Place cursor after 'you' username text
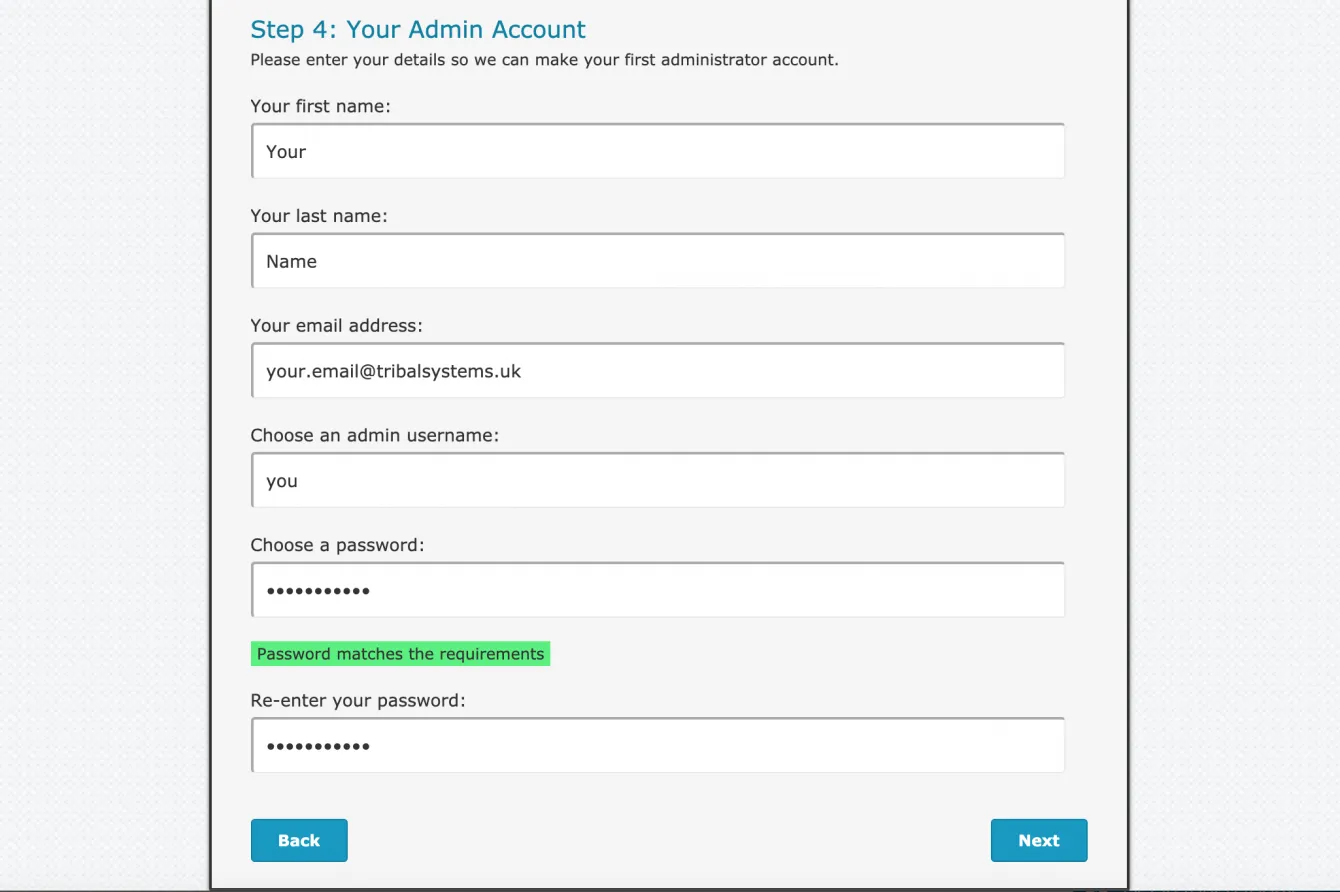The height and width of the screenshot is (892, 1340). pos(300,481)
